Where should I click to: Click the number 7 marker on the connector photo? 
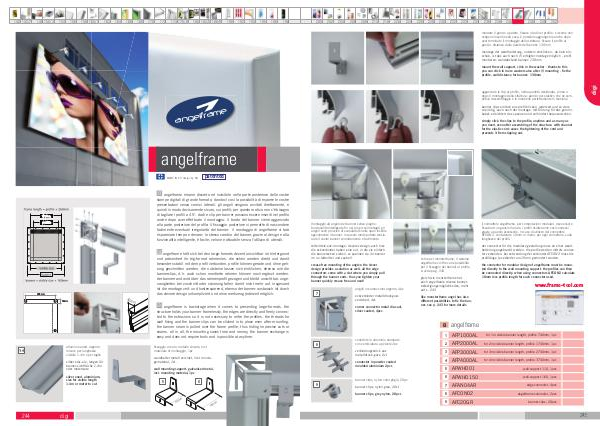click(316, 294)
